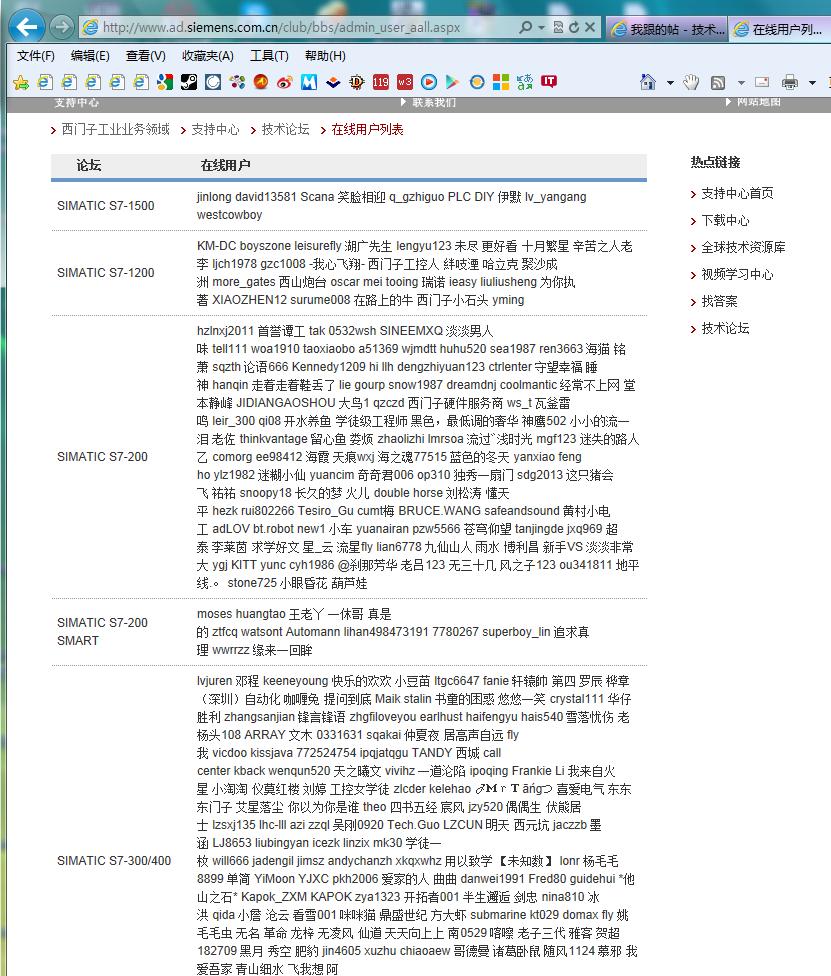Refresh the page with the reload icon

click(x=574, y=27)
